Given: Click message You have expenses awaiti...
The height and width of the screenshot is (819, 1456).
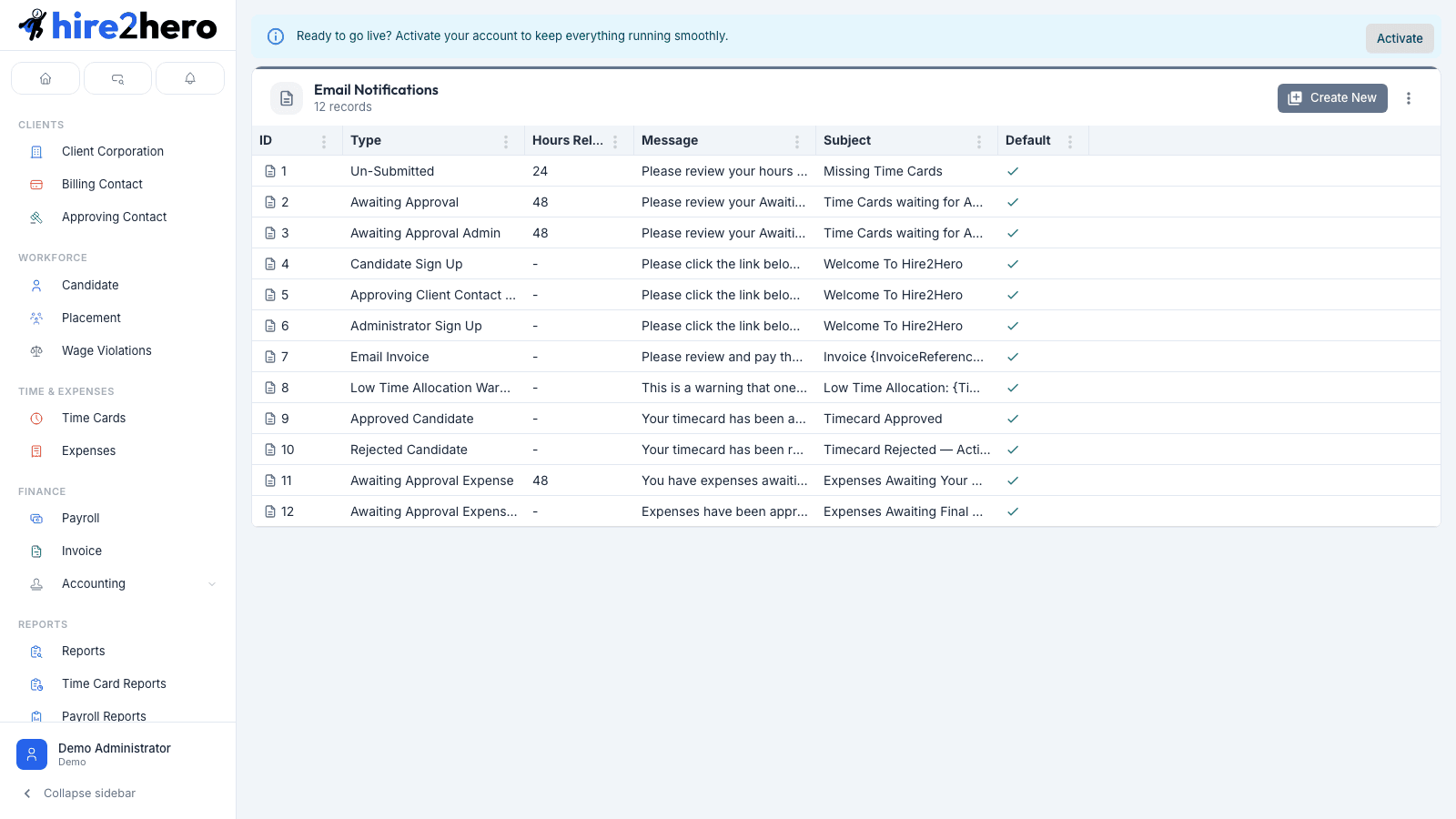Looking at the screenshot, I should (x=724, y=480).
